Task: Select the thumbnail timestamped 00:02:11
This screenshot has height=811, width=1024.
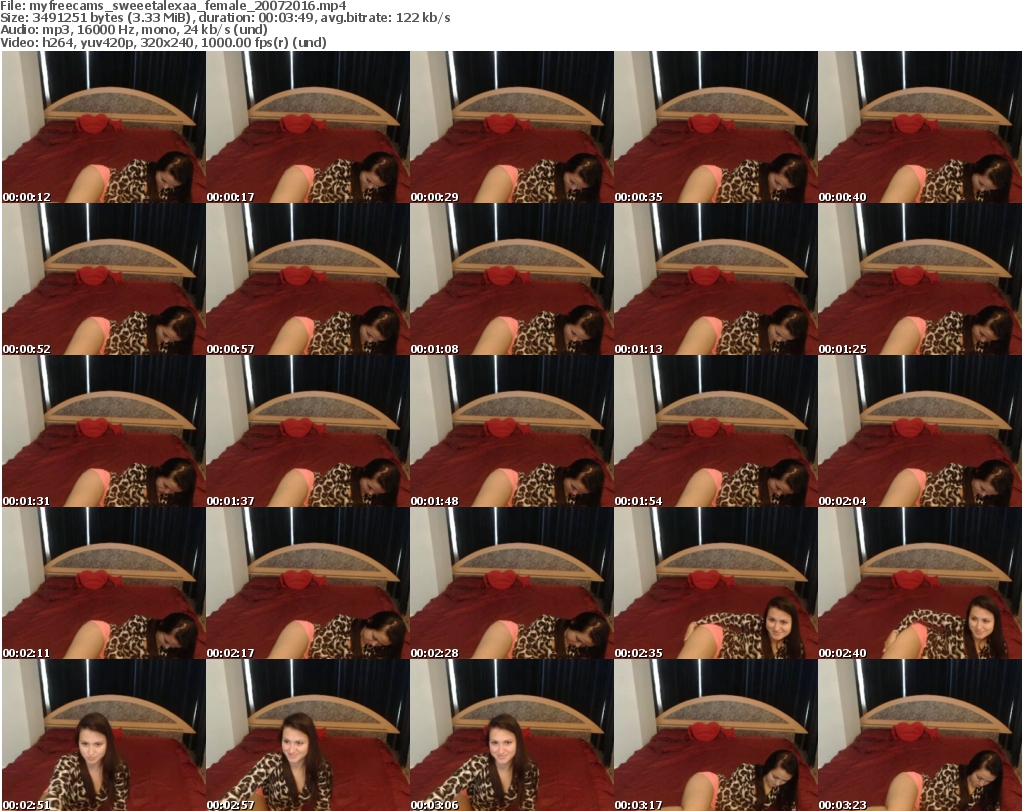Action: pos(104,584)
